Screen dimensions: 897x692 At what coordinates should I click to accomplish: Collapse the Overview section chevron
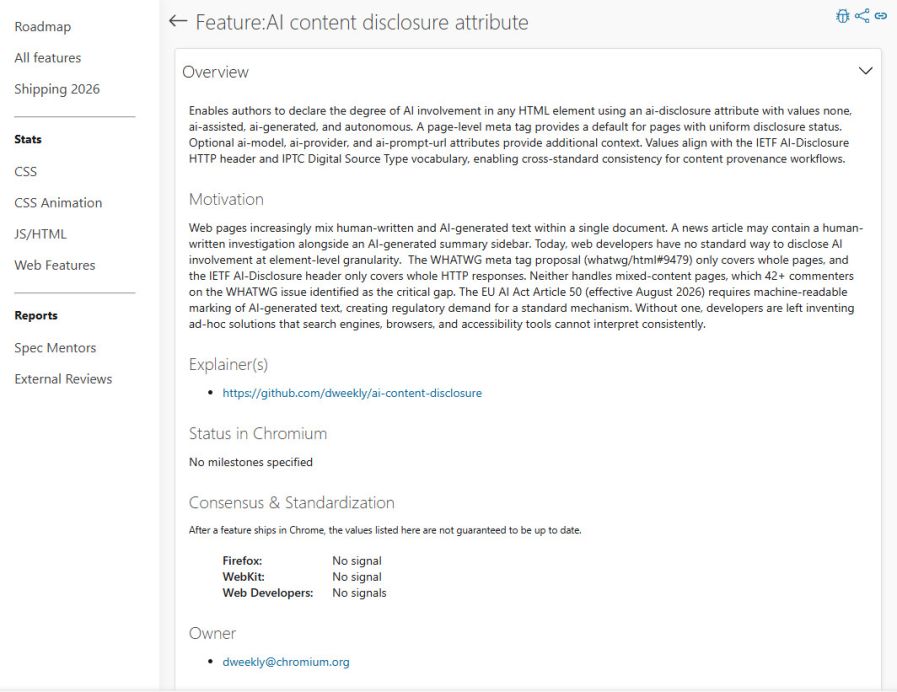865,71
